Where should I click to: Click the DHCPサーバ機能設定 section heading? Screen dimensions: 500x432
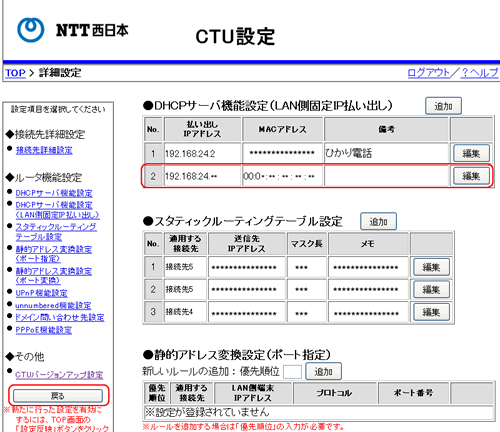click(x=268, y=106)
